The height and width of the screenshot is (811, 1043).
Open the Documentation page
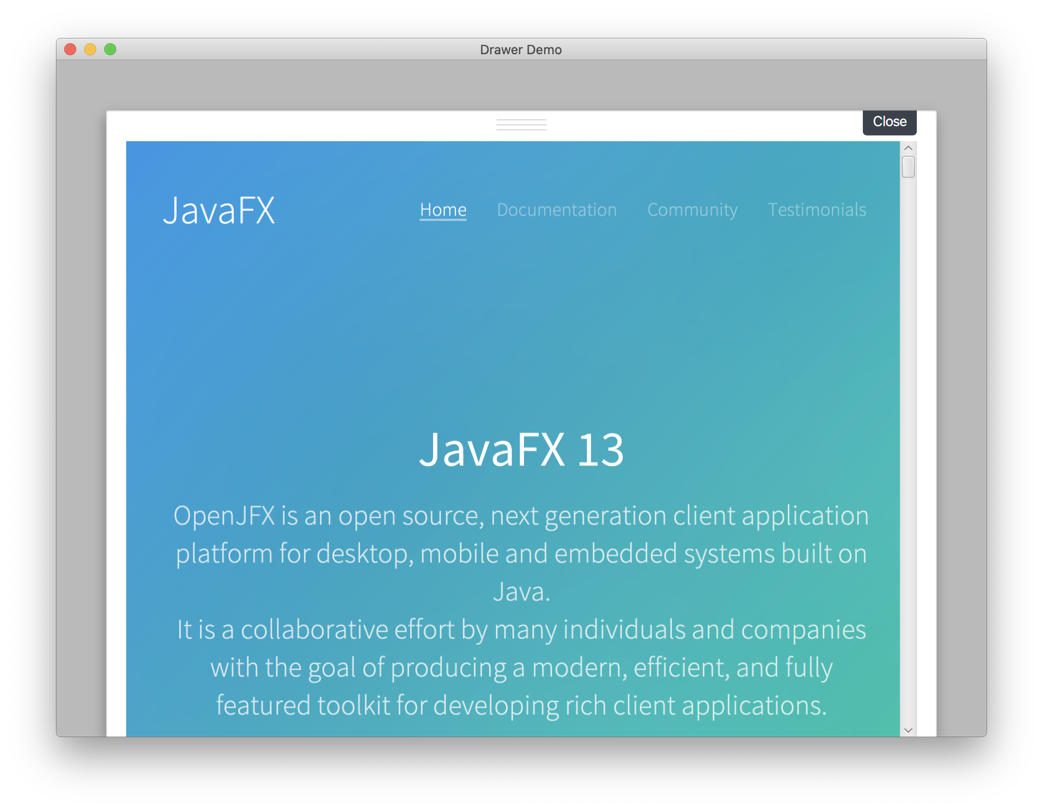[x=557, y=210]
